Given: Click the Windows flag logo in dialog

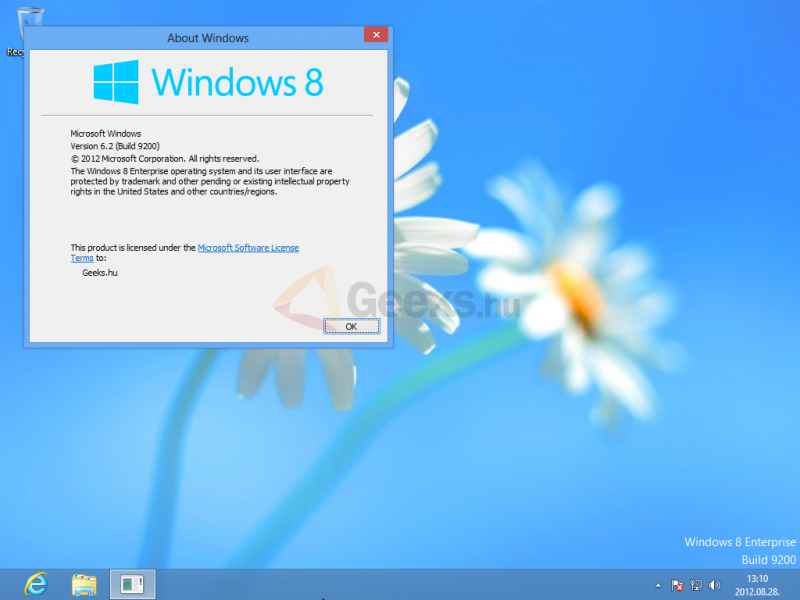Looking at the screenshot, I should click(x=116, y=82).
